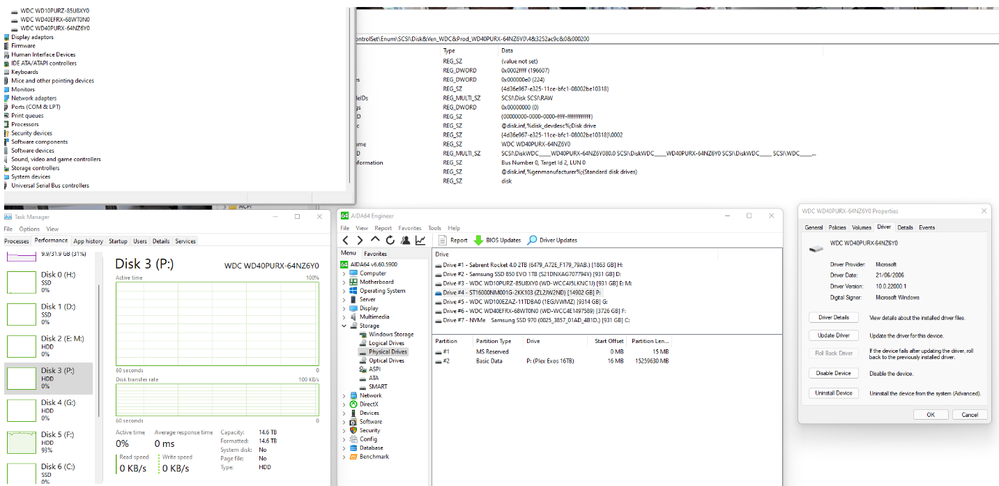
Task: Click the Motherboard icon in AIDA64 tree
Action: click(x=354, y=282)
